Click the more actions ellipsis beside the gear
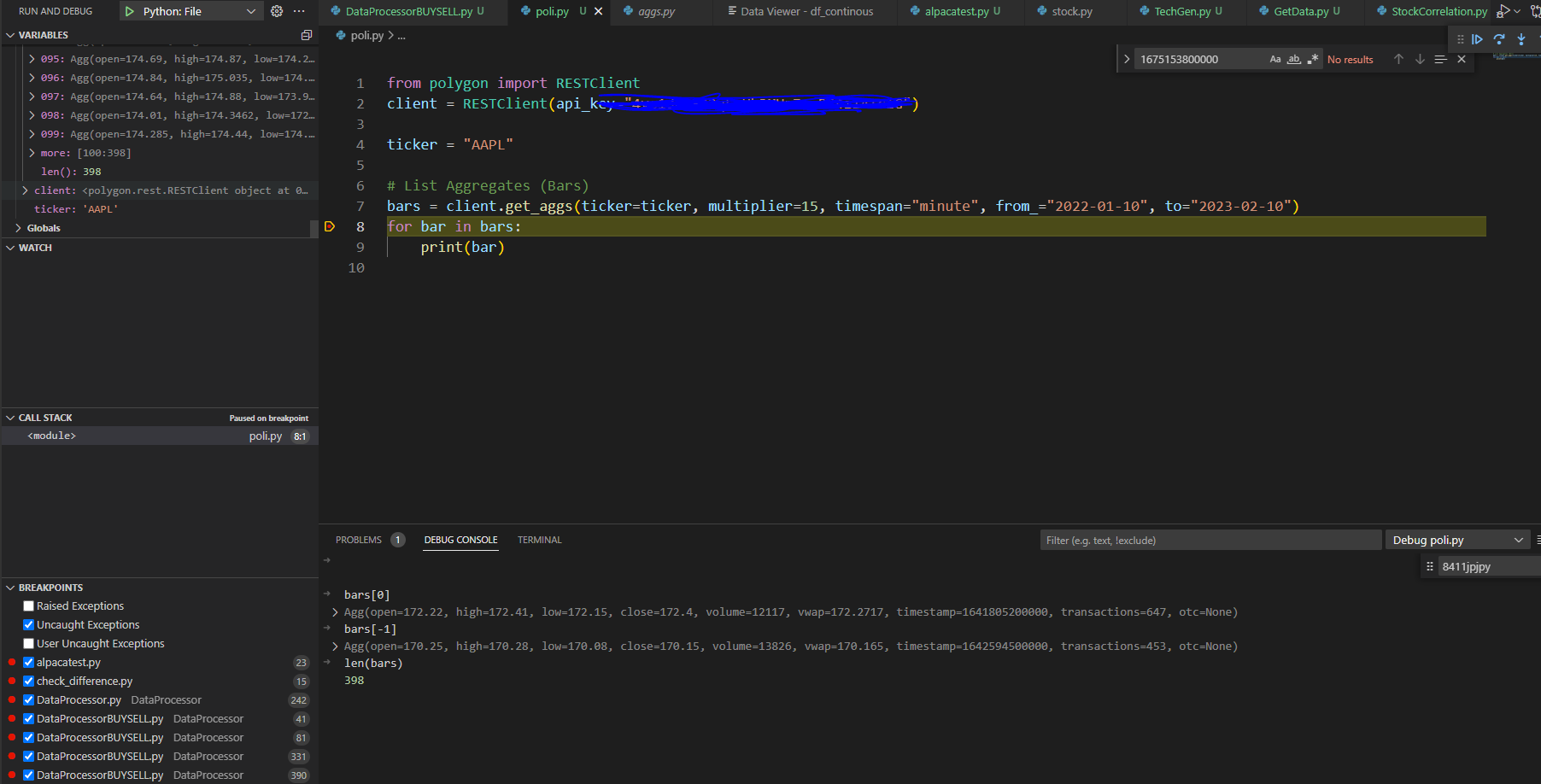 (298, 11)
